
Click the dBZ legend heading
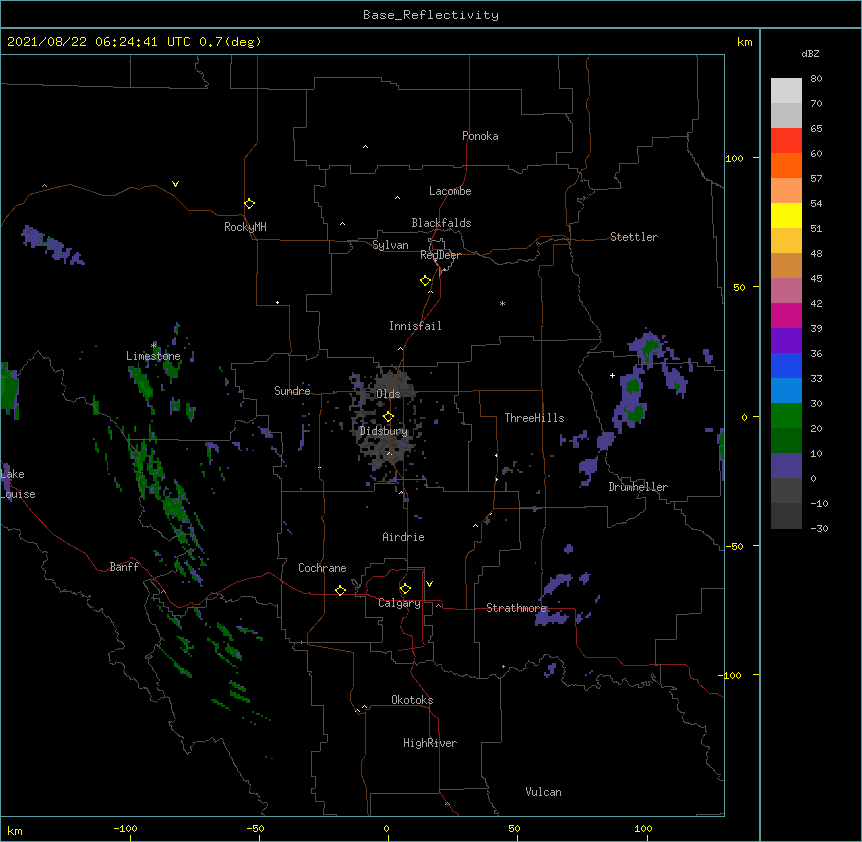[810, 54]
